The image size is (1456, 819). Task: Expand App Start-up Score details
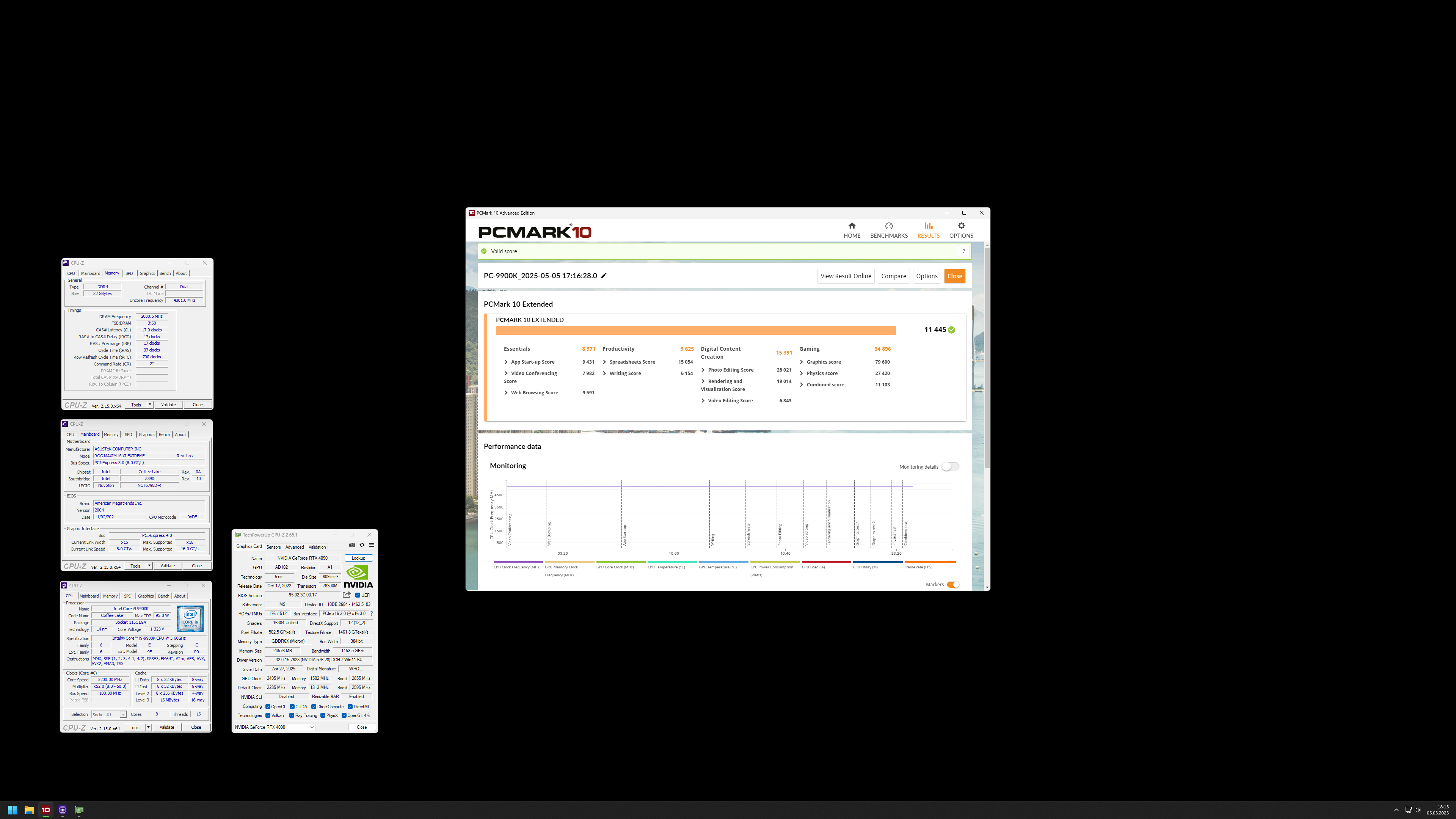point(506,362)
